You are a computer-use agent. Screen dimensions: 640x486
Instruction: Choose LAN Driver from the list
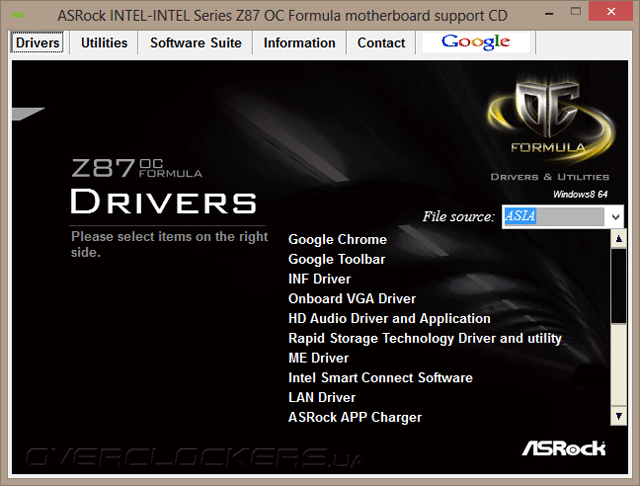322,397
